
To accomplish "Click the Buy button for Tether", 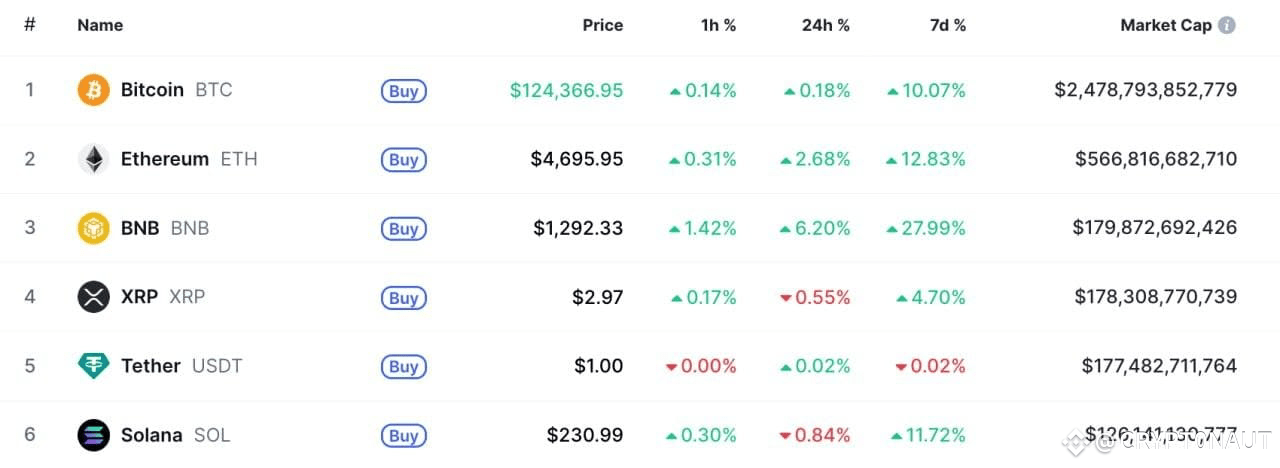I will pyautogui.click(x=404, y=367).
